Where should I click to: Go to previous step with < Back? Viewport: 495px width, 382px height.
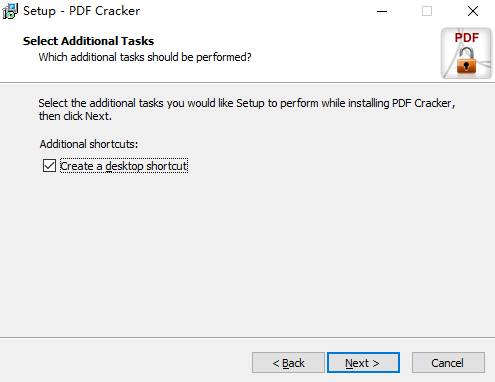[288, 362]
